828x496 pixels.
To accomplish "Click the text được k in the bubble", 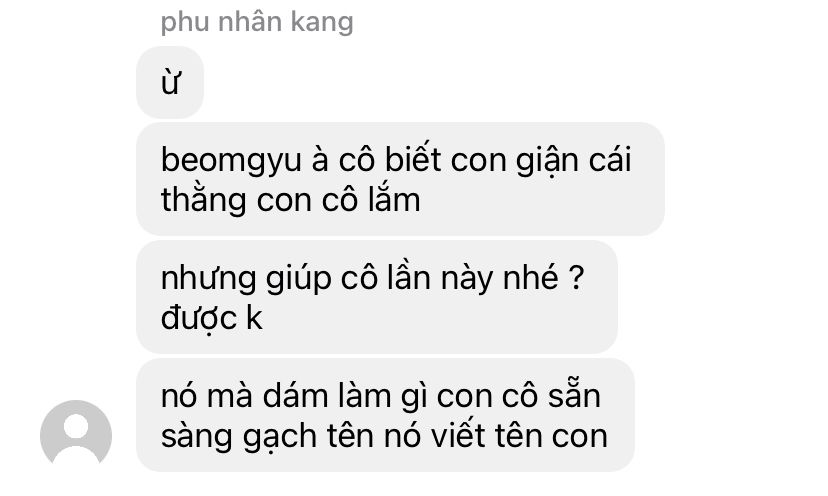I will tap(211, 319).
